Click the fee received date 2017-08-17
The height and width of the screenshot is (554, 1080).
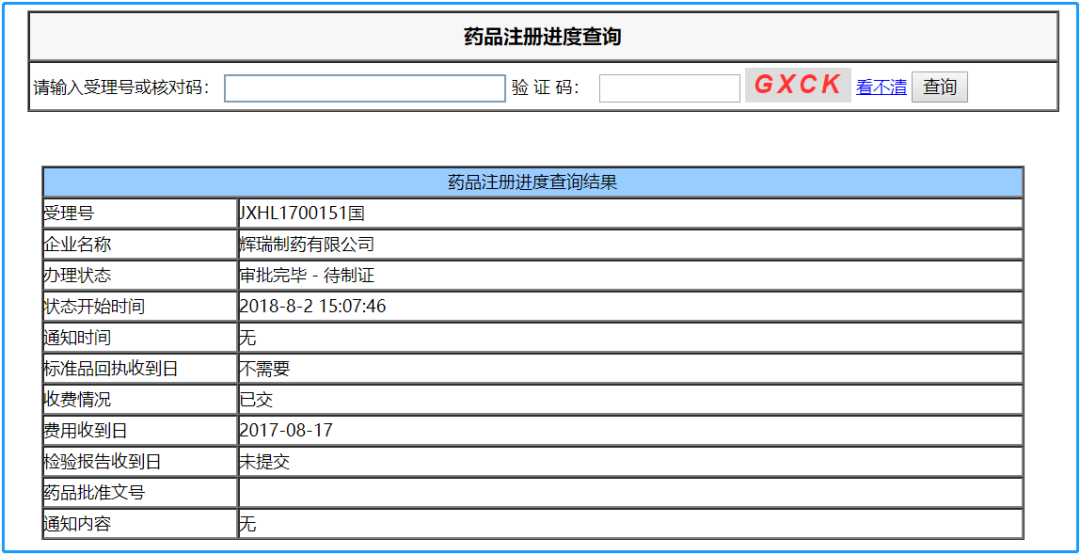coord(286,430)
